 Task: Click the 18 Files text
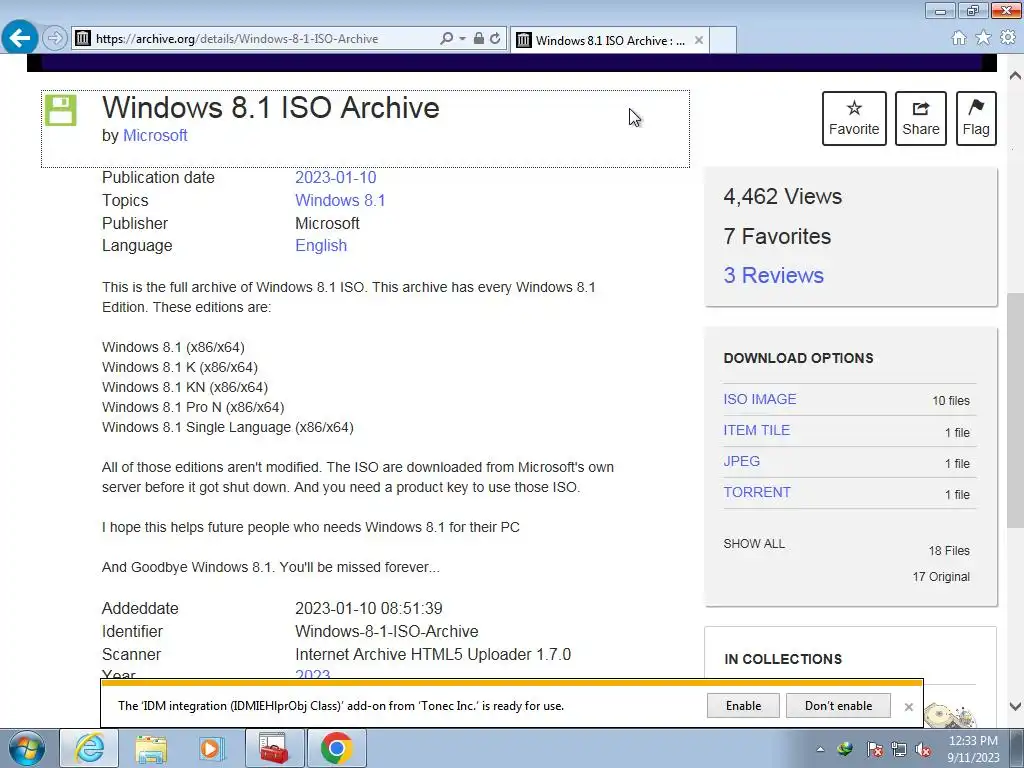[x=949, y=551]
